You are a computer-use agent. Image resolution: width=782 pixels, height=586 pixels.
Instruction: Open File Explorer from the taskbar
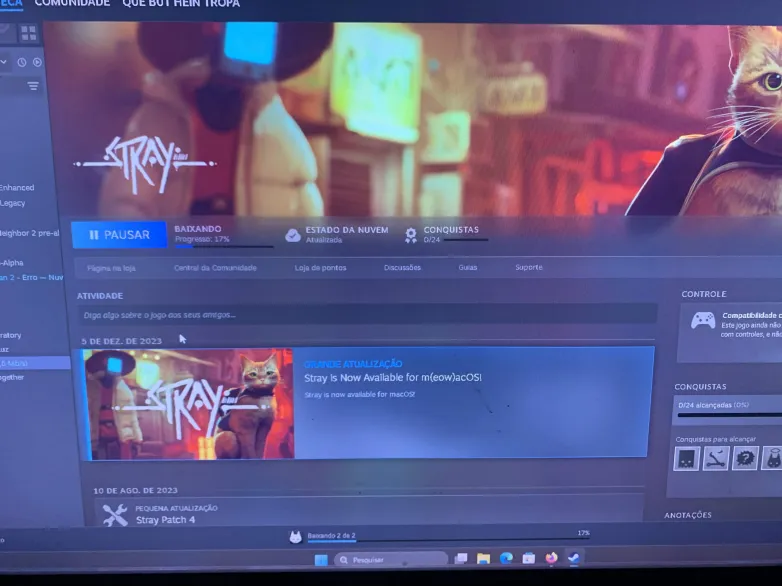pyautogui.click(x=483, y=559)
